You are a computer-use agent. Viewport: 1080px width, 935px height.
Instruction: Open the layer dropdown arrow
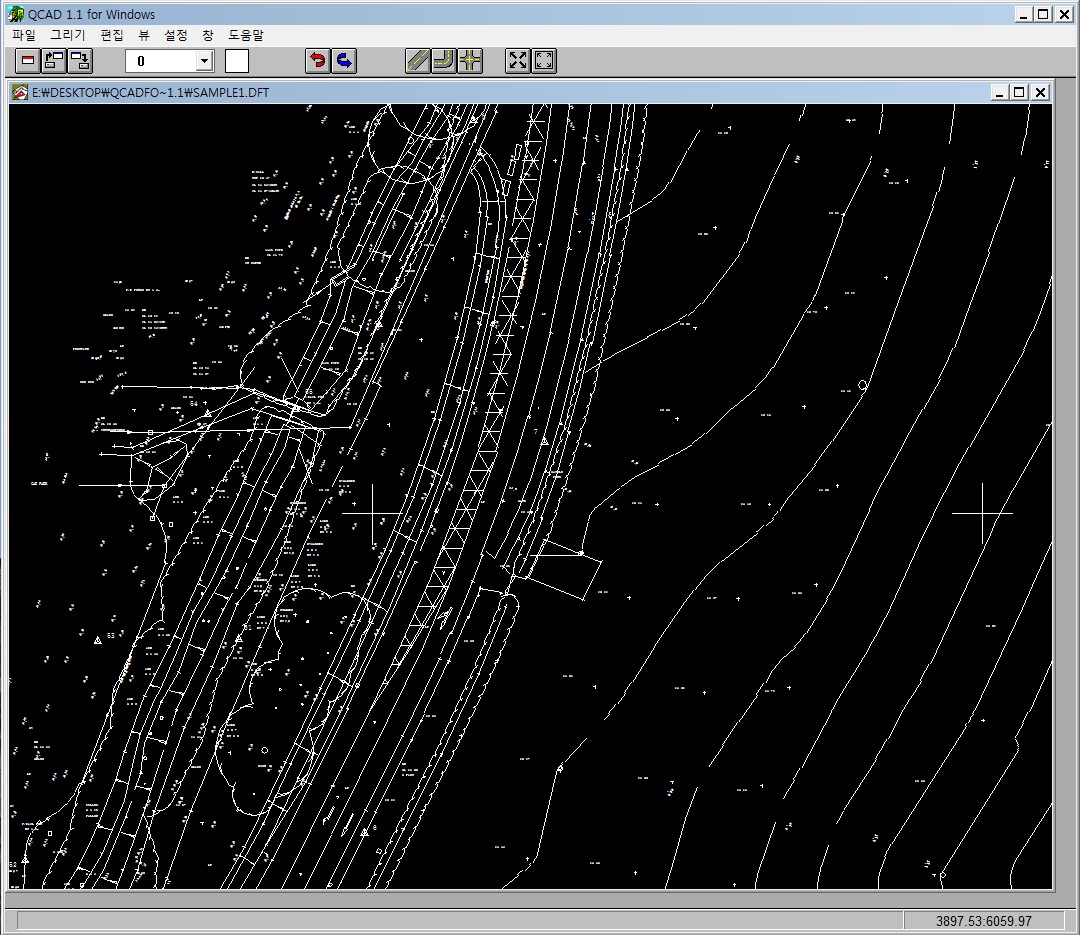tap(204, 61)
